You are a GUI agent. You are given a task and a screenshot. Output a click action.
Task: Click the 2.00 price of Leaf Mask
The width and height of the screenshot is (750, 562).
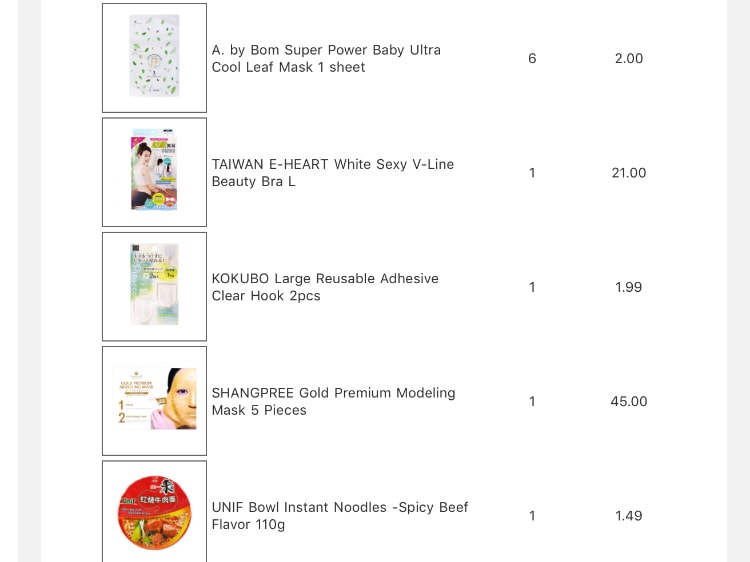tap(629, 58)
